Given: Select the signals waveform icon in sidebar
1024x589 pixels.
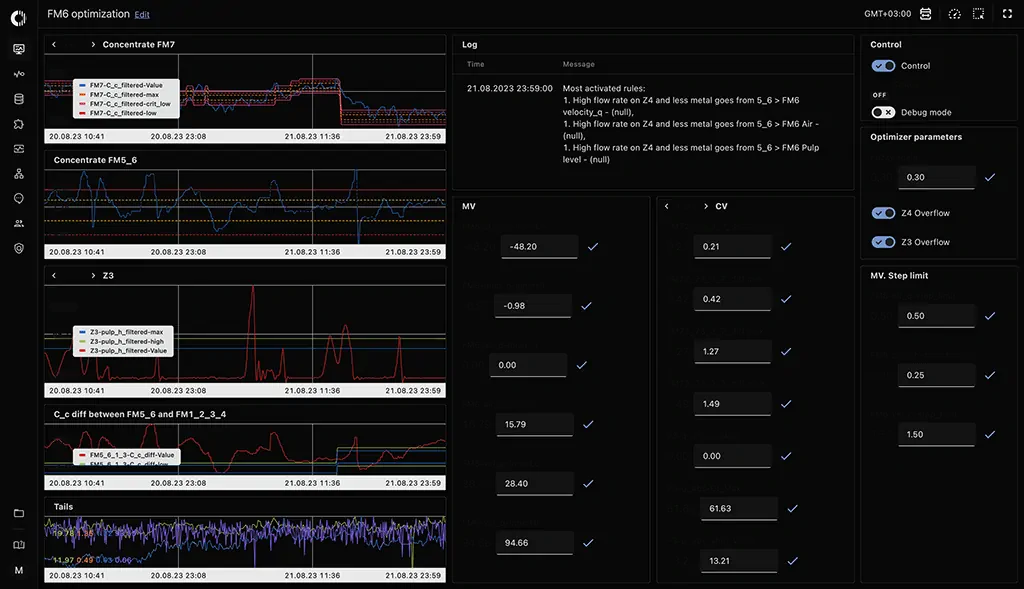Looking at the screenshot, I should [x=17, y=73].
